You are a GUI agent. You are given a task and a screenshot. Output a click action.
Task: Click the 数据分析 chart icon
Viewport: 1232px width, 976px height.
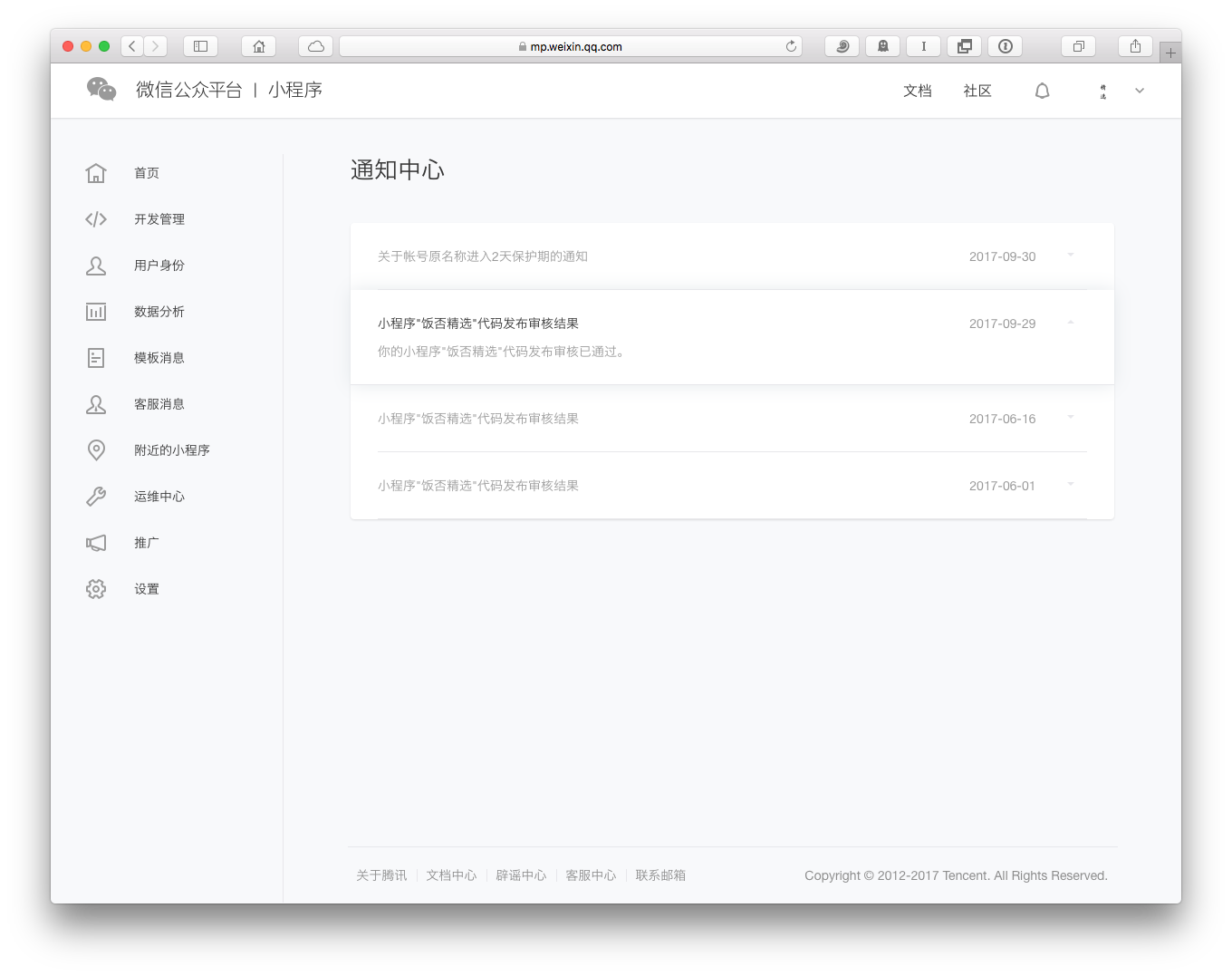96,312
